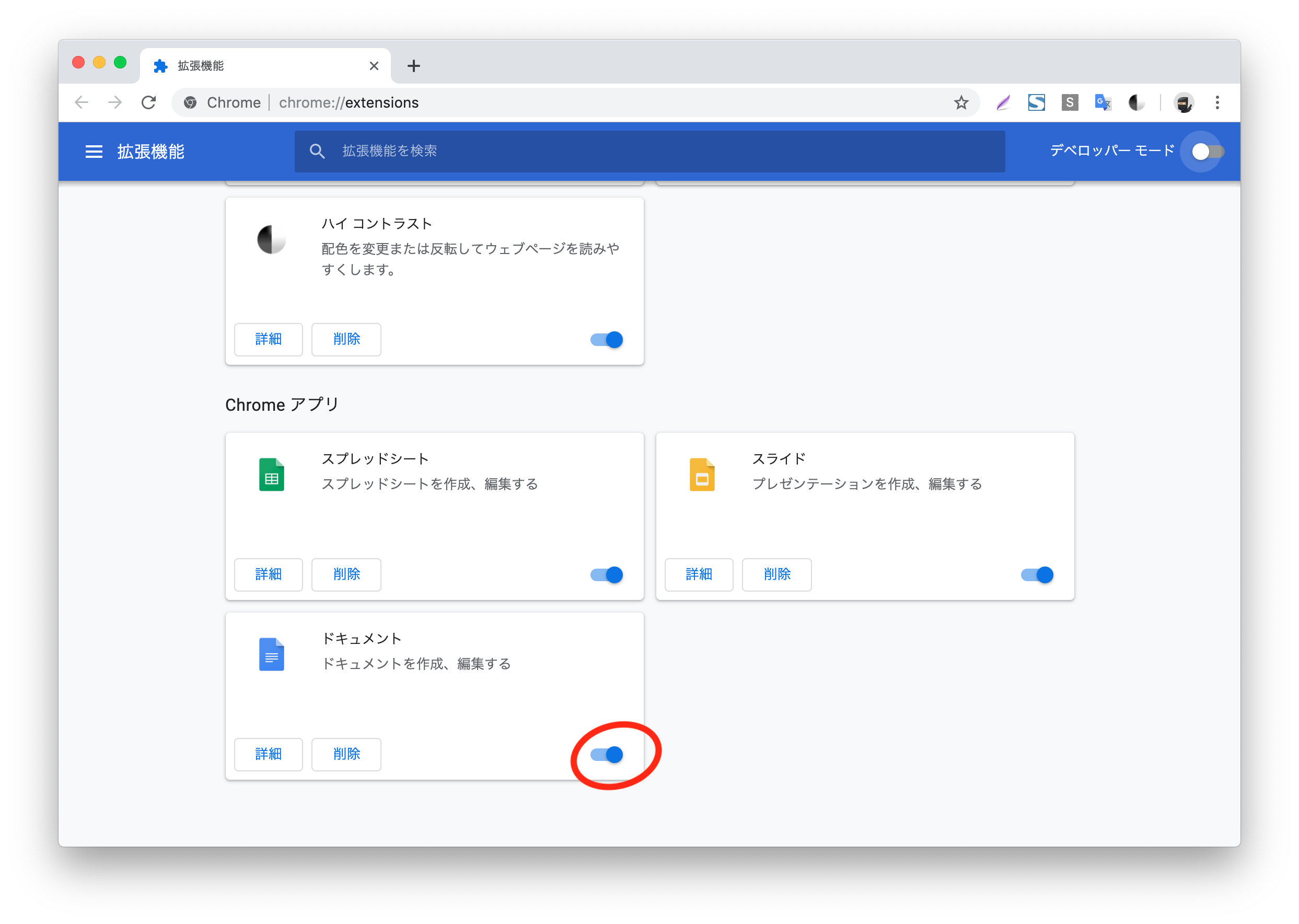The image size is (1299, 924).
Task: Open 詳細 for ハイ コントラスト
Action: [269, 340]
